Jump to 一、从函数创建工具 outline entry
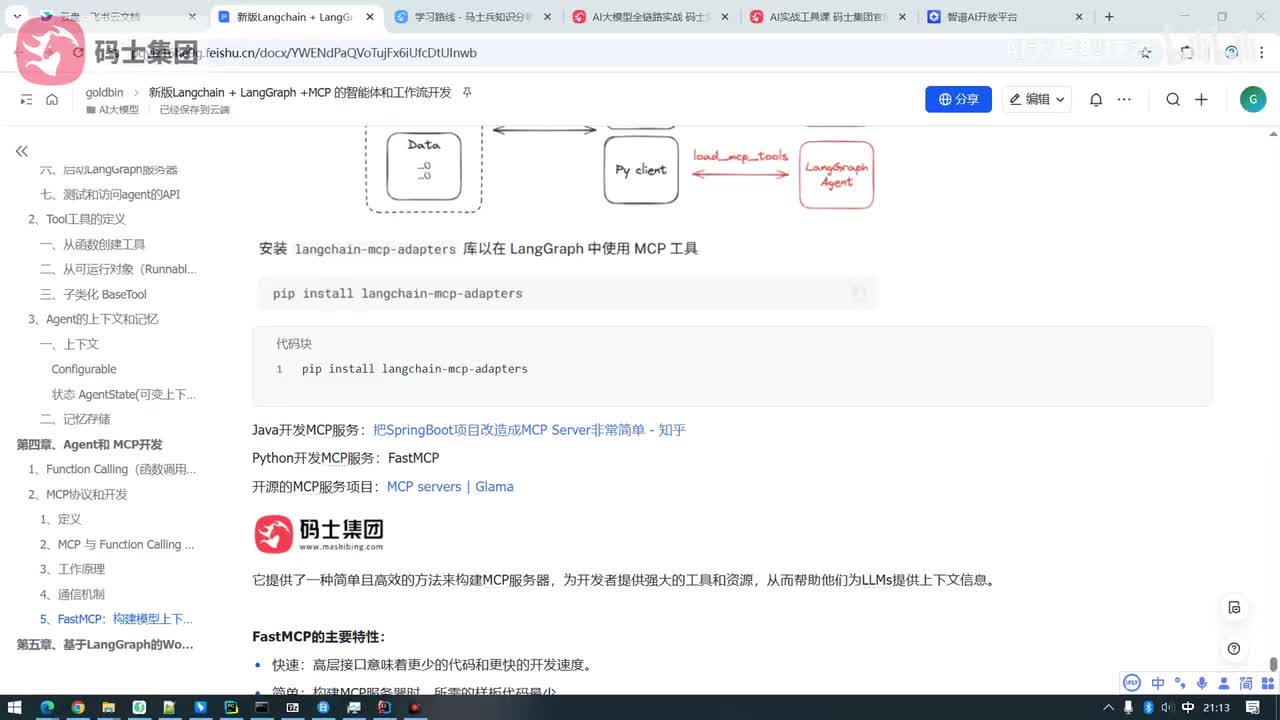1280x720 pixels. [93, 244]
